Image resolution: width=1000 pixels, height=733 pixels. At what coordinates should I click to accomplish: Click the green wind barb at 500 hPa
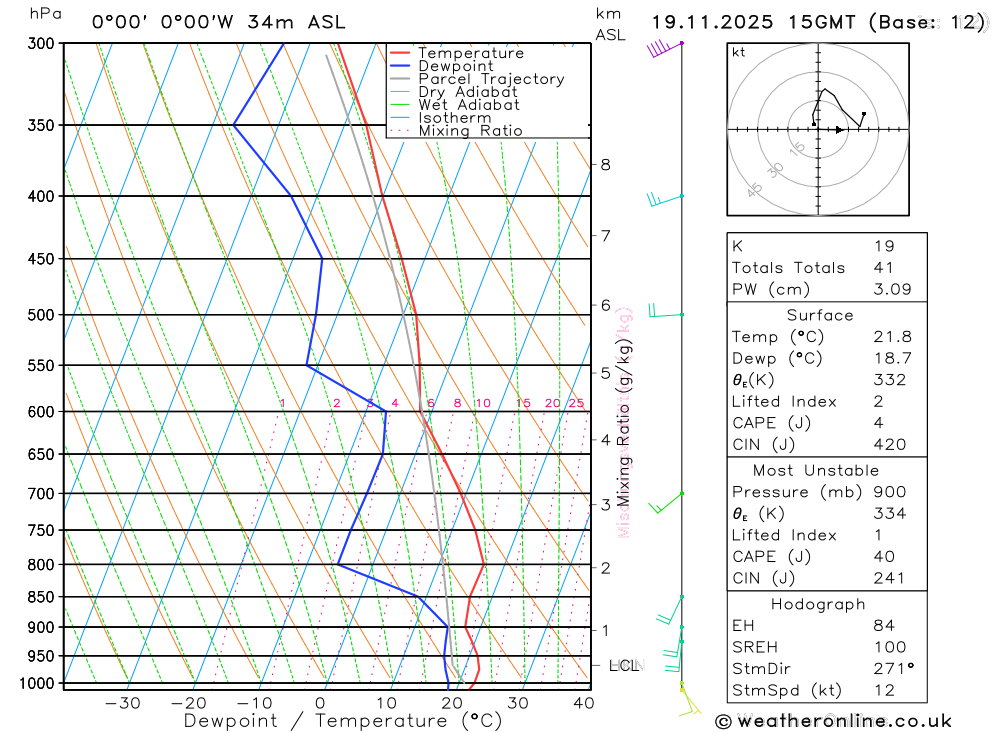click(666, 311)
